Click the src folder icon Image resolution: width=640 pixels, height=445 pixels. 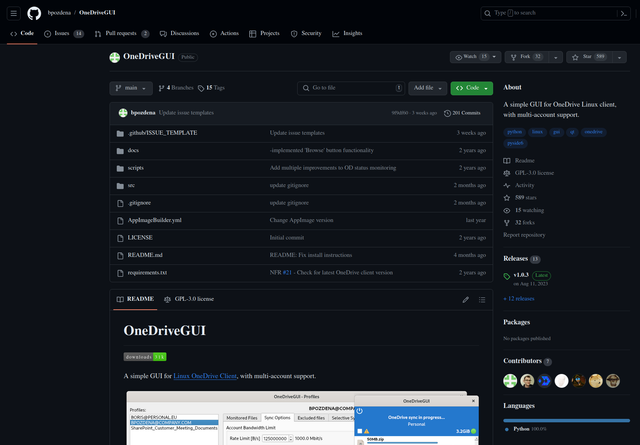coord(120,186)
